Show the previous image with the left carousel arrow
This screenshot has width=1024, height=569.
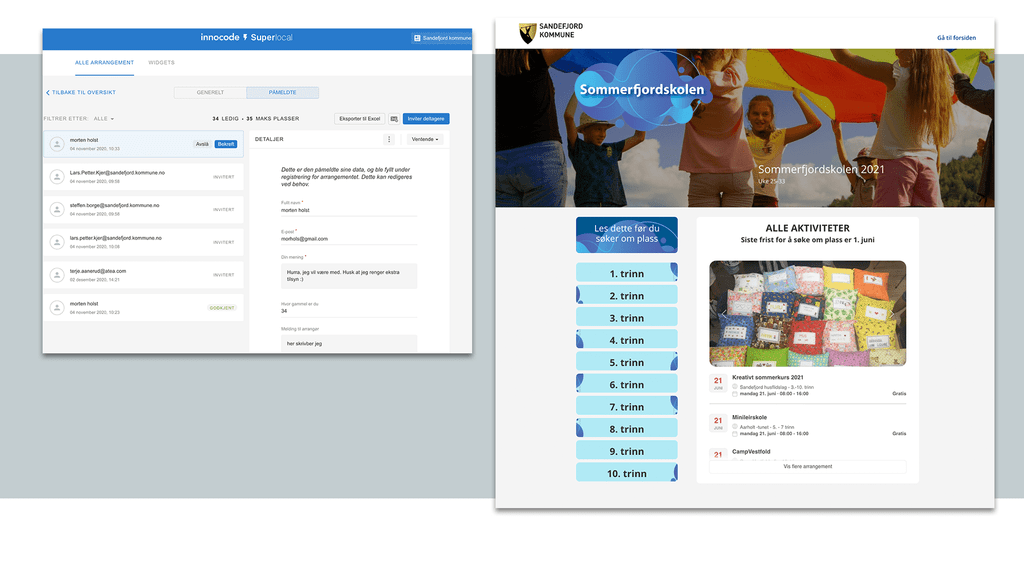pyautogui.click(x=723, y=314)
